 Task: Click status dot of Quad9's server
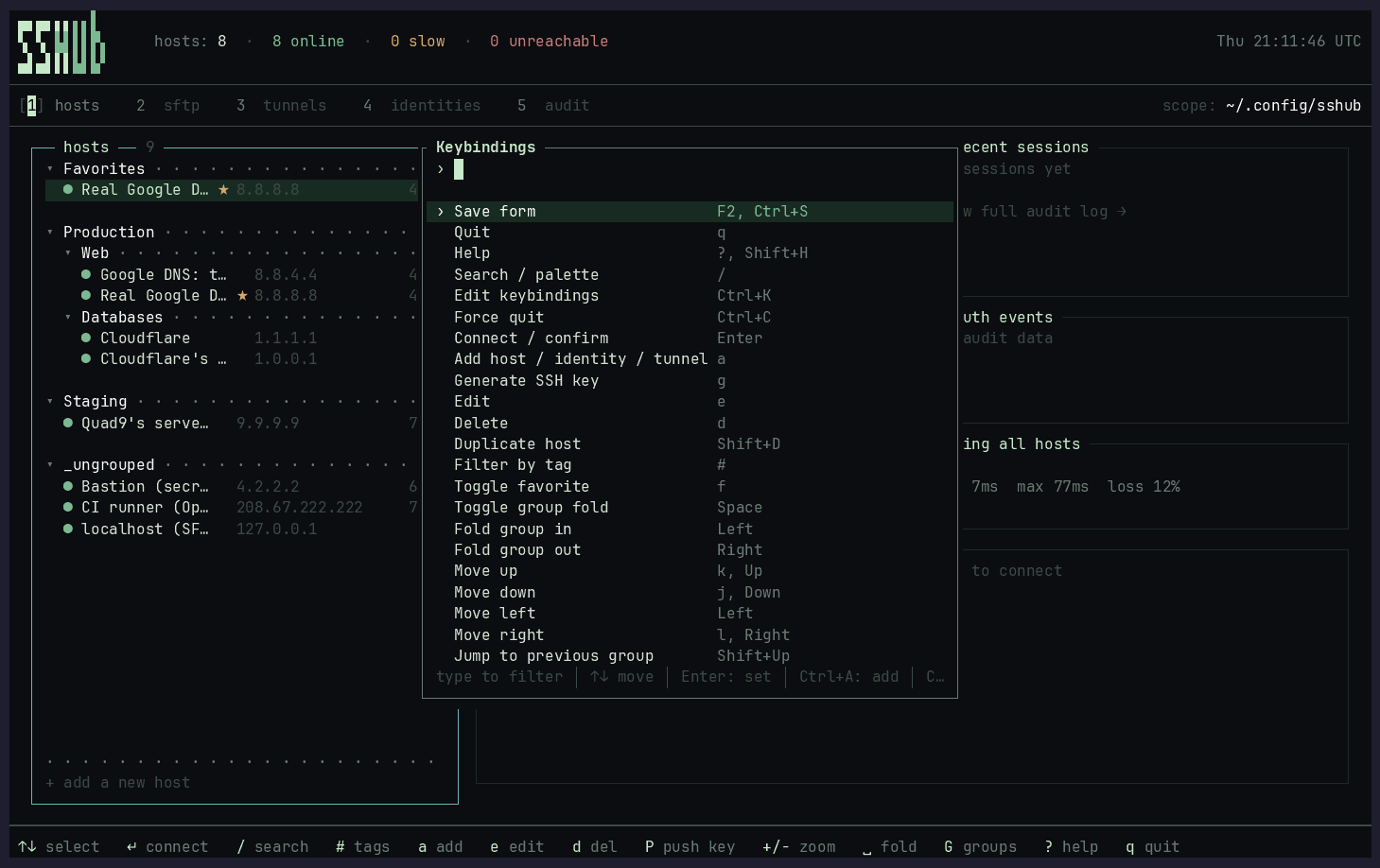68,423
